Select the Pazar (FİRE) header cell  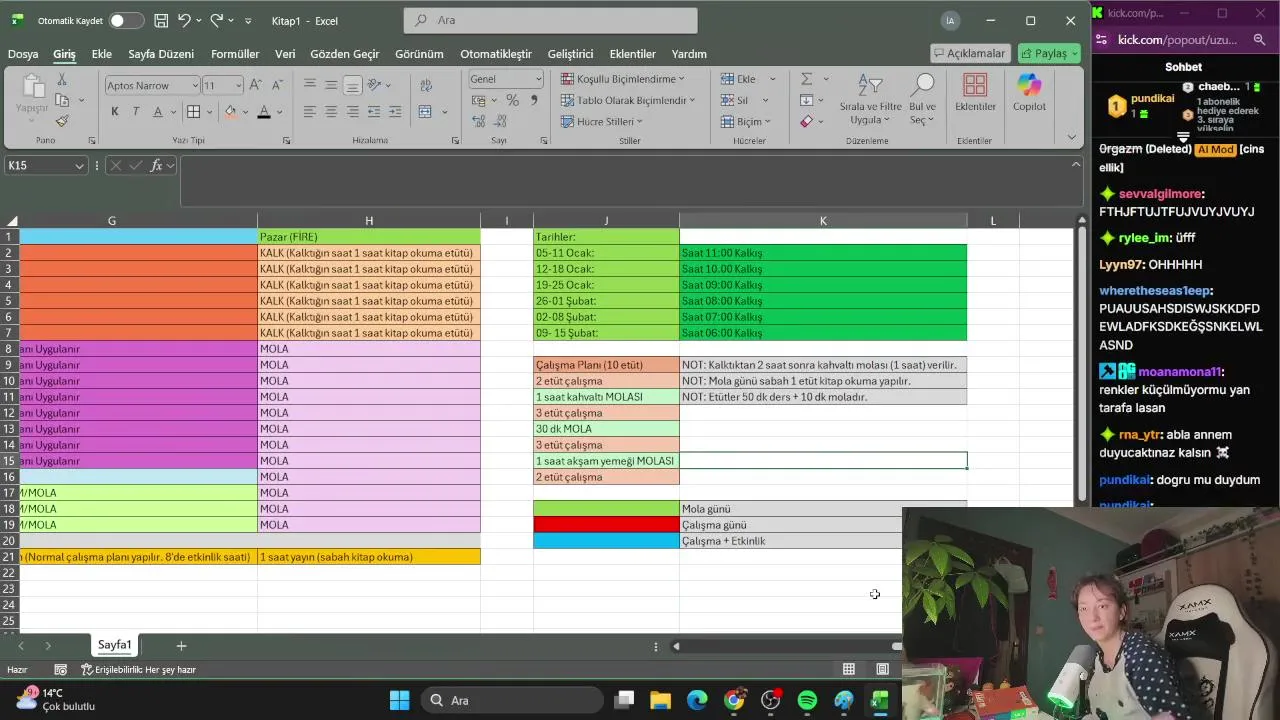(x=369, y=237)
